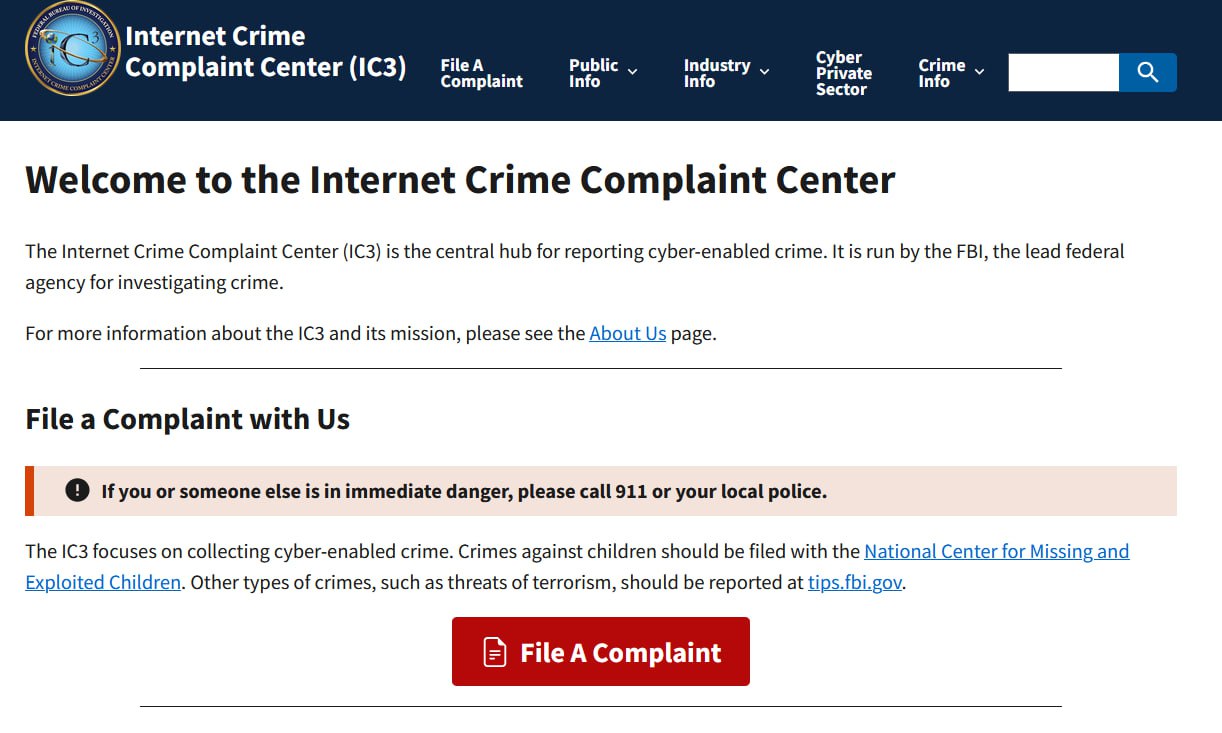Viewport: 1222px width, 733px height.
Task: Select the Industry Info menu label
Action: coord(716,73)
